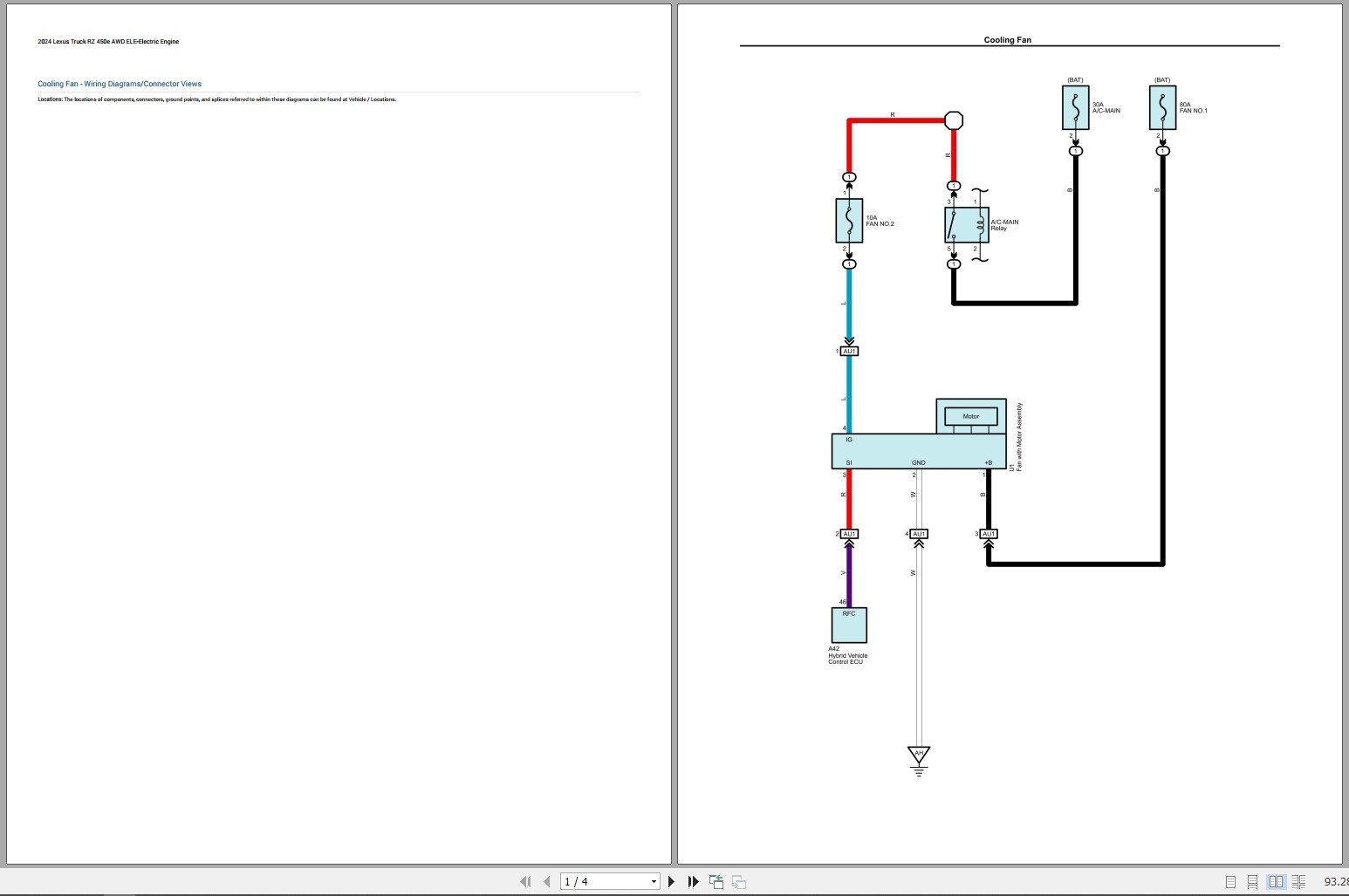Click the A/C-MAIN Relay component
This screenshot has width=1349, height=896.
(965, 224)
